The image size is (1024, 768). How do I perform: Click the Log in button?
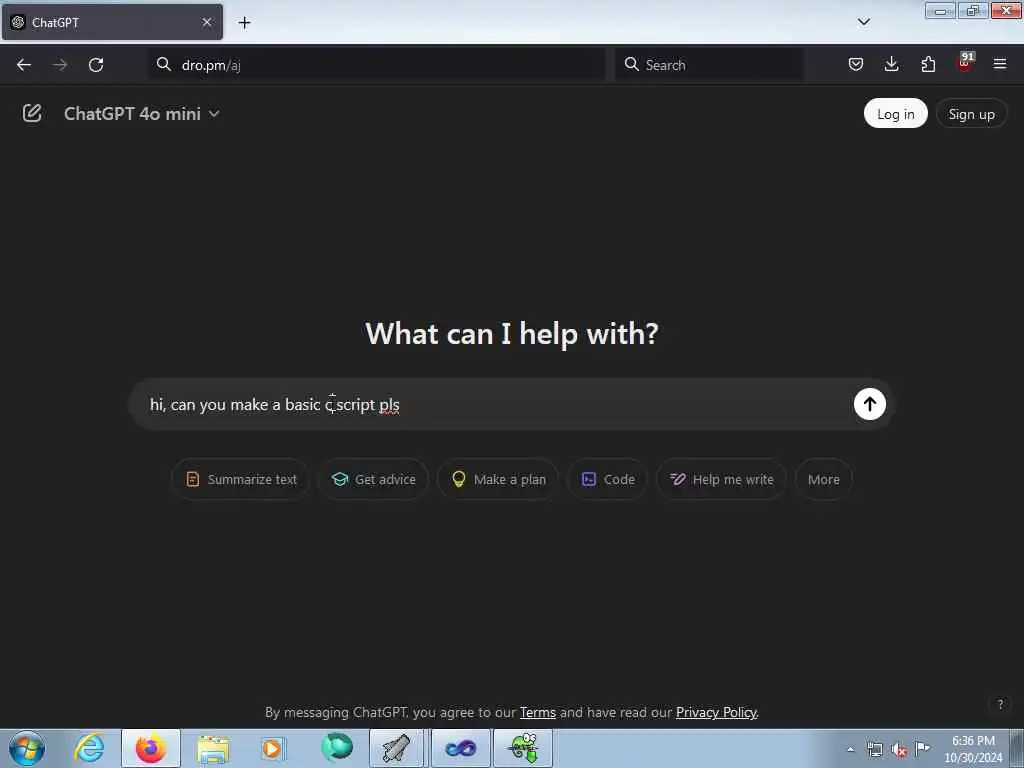895,114
